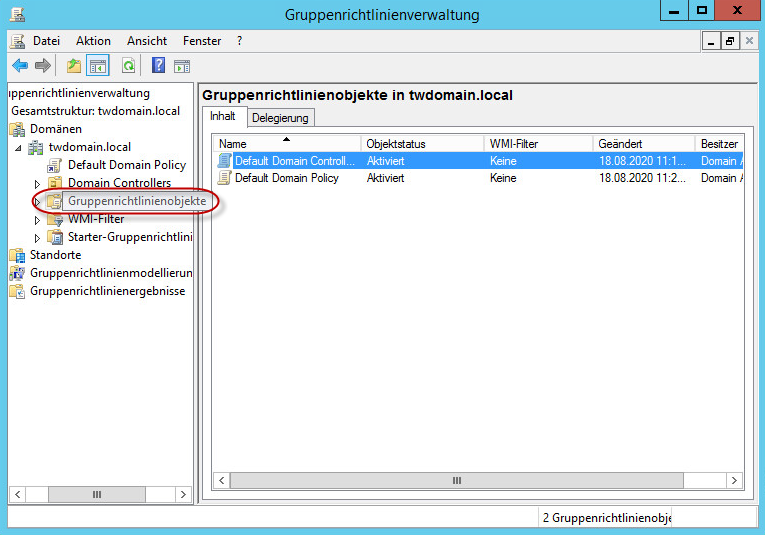Expand the Starter-Gruppenrichtlinien node arrow
Screen dimensions: 765x535
[x=37, y=238]
